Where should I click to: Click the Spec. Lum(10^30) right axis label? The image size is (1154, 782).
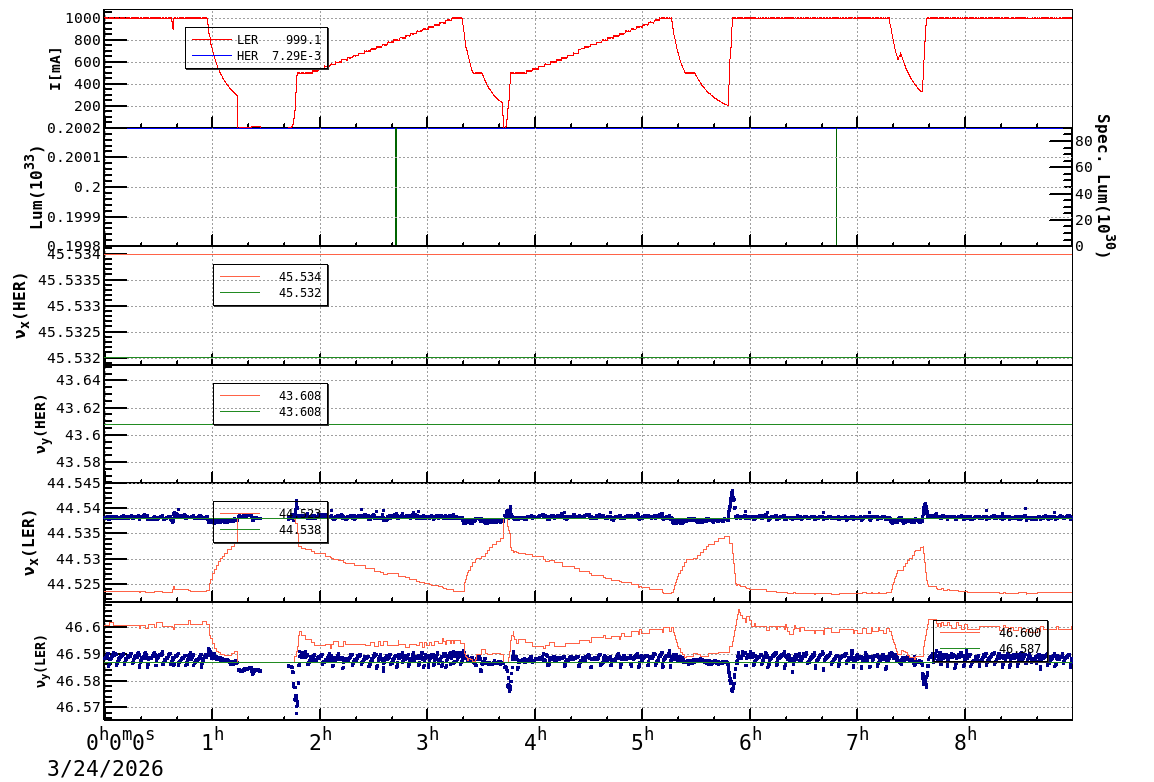(x=1102, y=185)
